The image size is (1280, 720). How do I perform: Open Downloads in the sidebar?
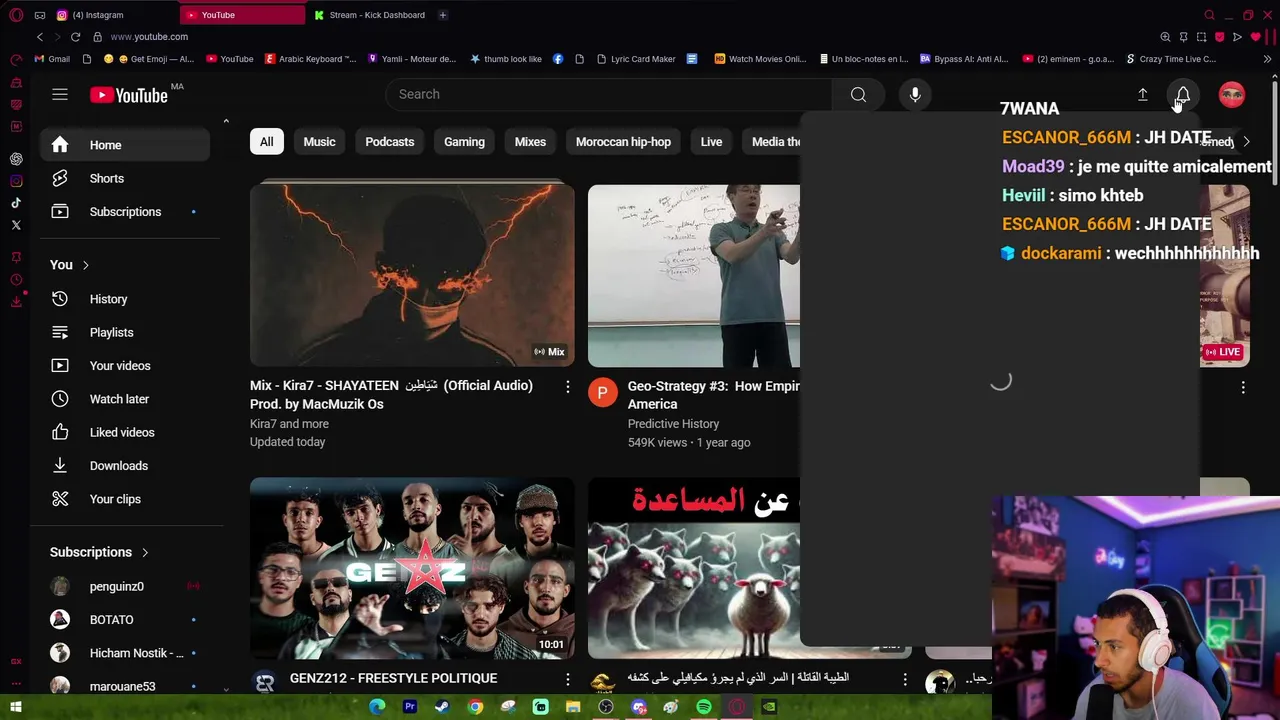pyautogui.click(x=125, y=465)
